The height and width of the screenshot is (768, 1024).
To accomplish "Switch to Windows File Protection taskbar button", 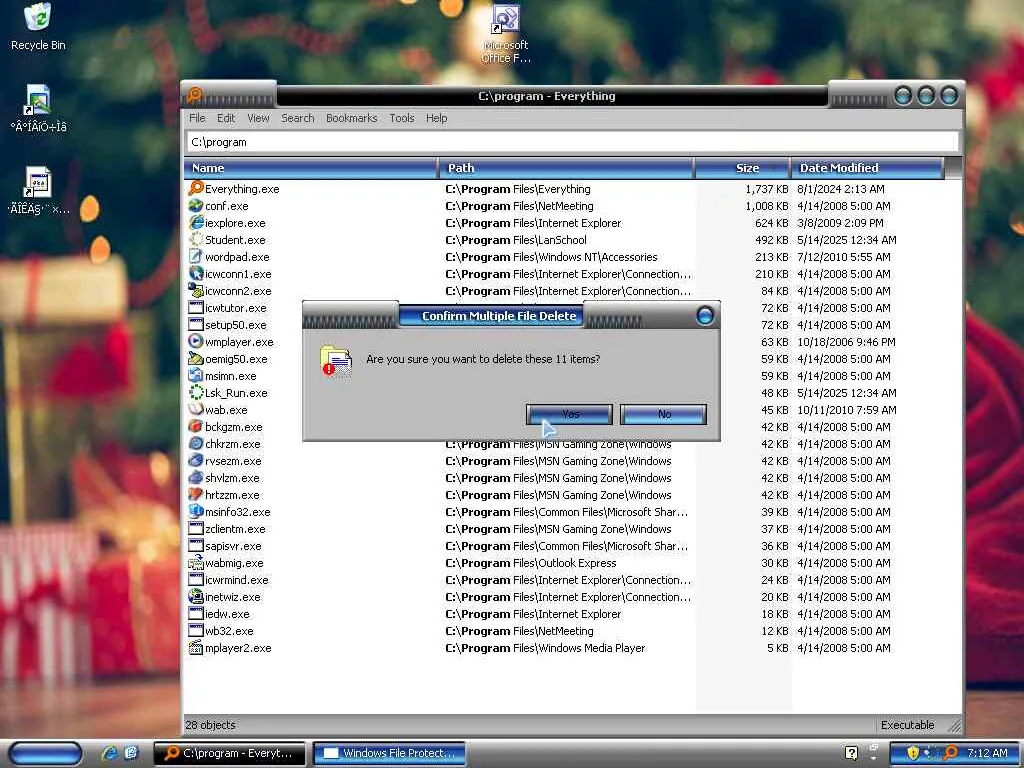I will click(389, 753).
